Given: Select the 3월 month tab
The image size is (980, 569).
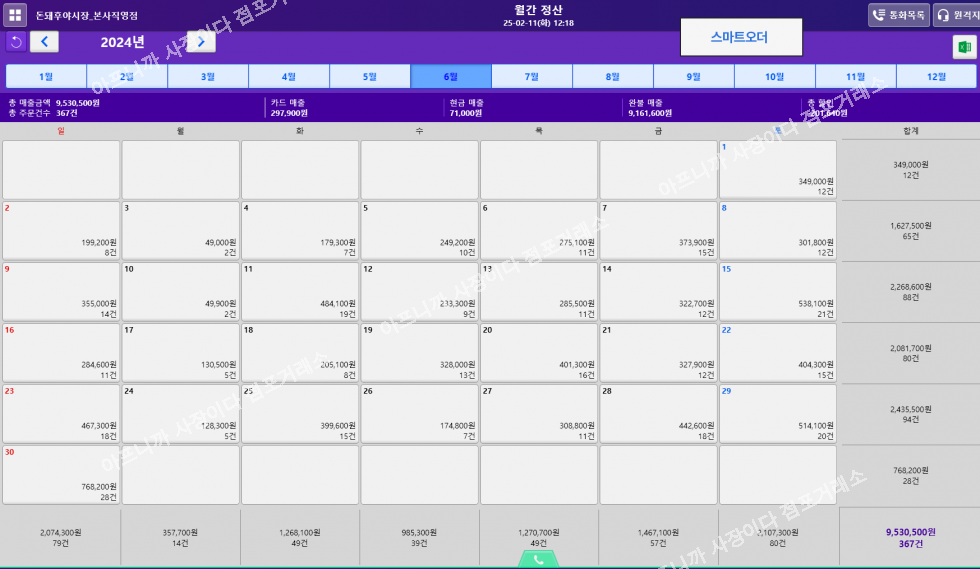Looking at the screenshot, I should click(x=208, y=77).
